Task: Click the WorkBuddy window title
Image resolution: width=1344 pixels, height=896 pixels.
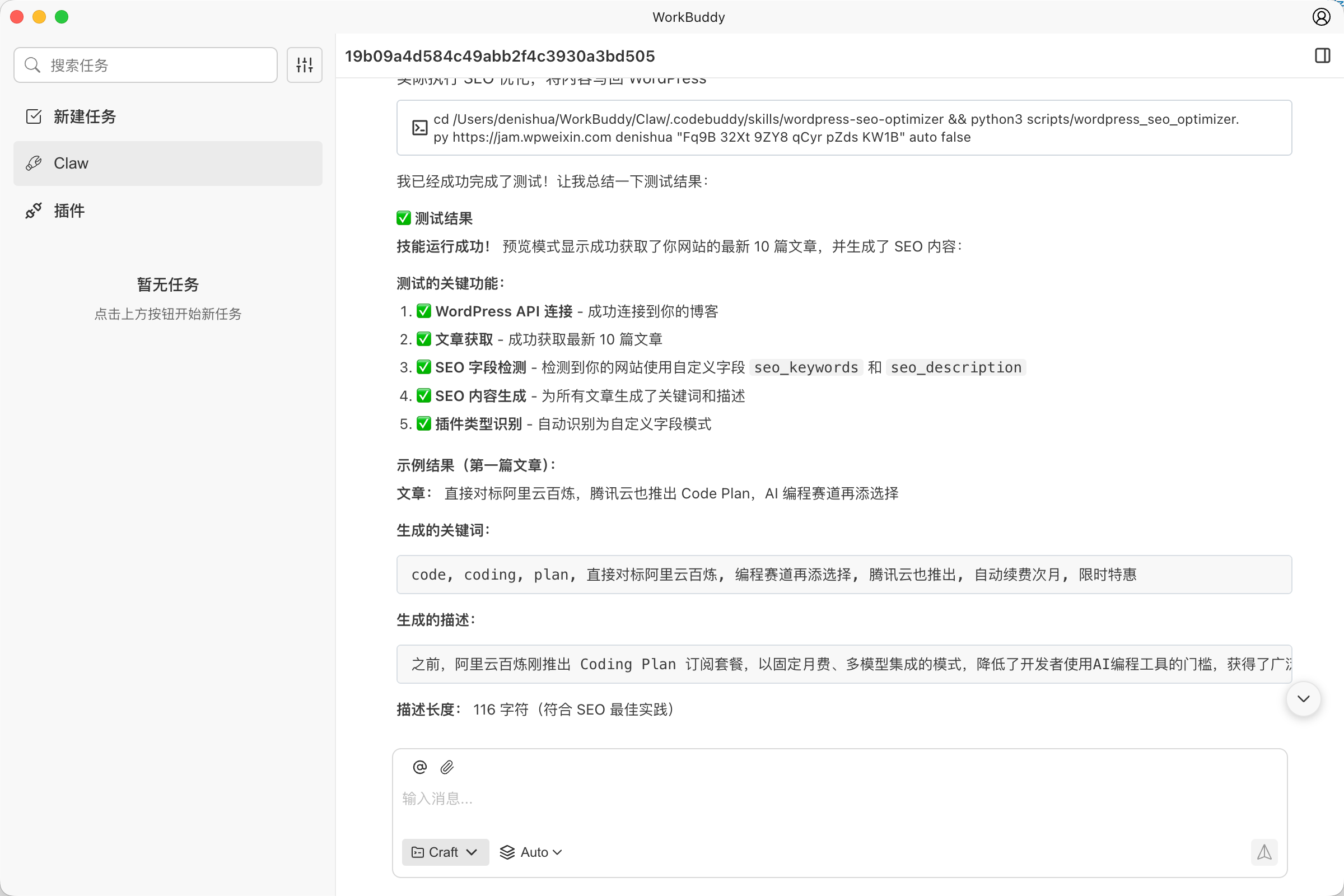Action: 689,17
